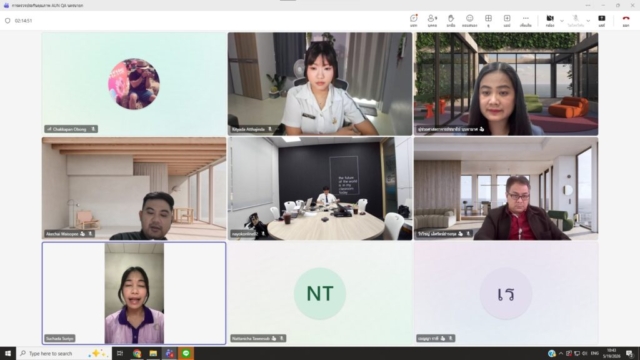Click mic icon on Chakkapan Obong label
The image size is (640, 360).
click(x=93, y=129)
